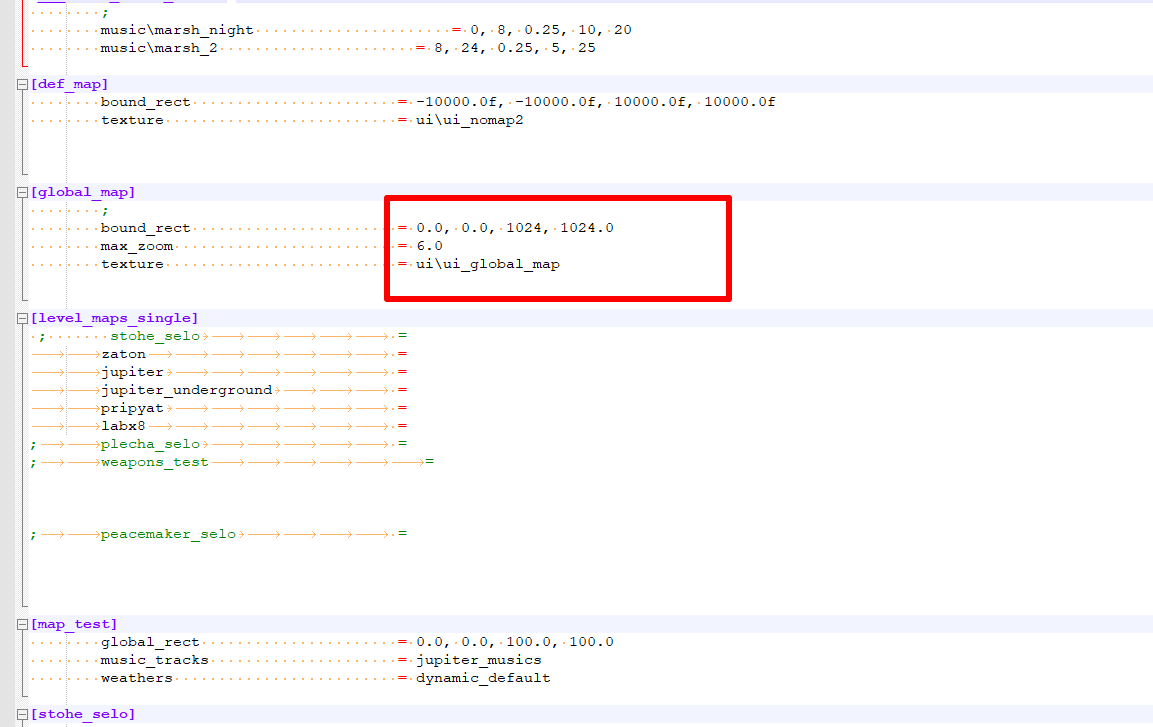
Task: Click the dynamic_default value
Action: [x=483, y=678]
